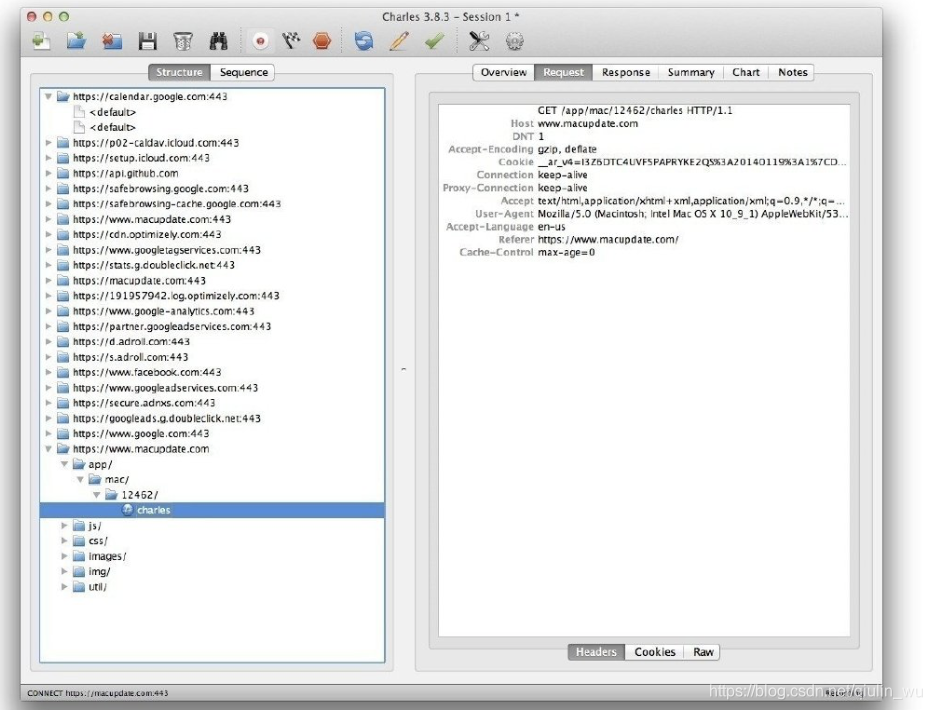Select https://macupdate.com:443 row
Screen dimensions: 932x710
coord(212,280)
